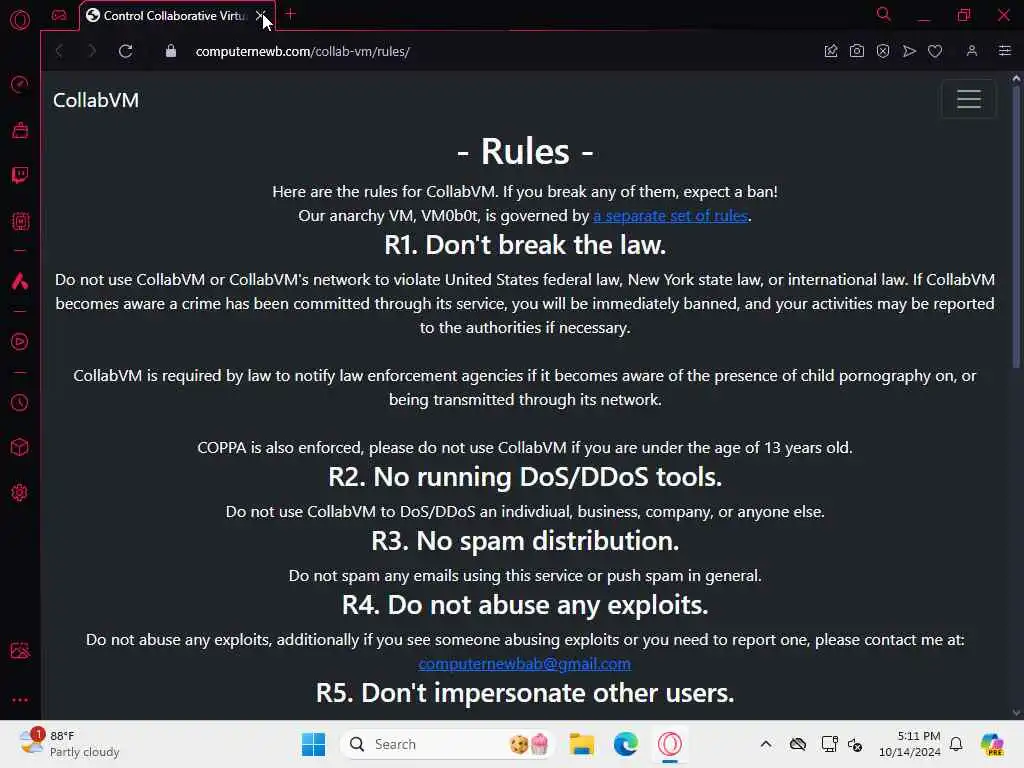1024x768 pixels.
Task: Open Settings gear in sidebar
Action: point(20,492)
